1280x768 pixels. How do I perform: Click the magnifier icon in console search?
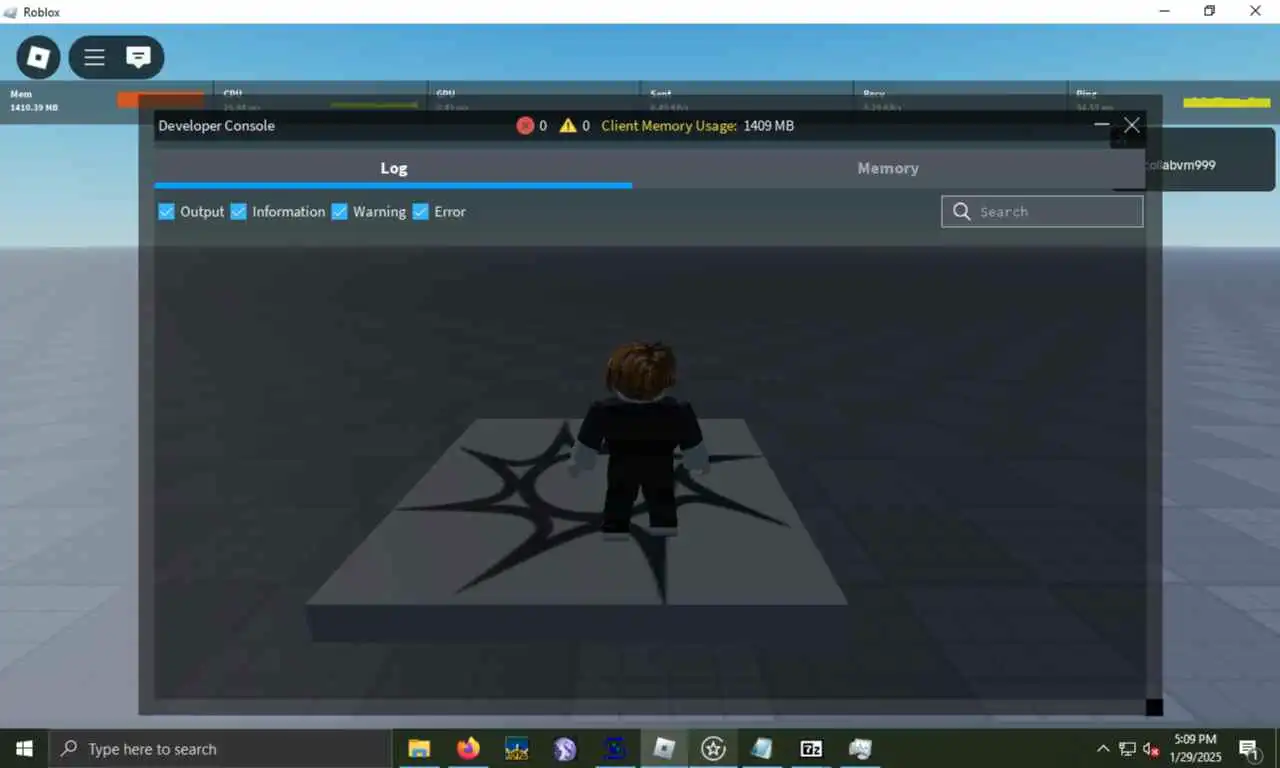pos(962,211)
